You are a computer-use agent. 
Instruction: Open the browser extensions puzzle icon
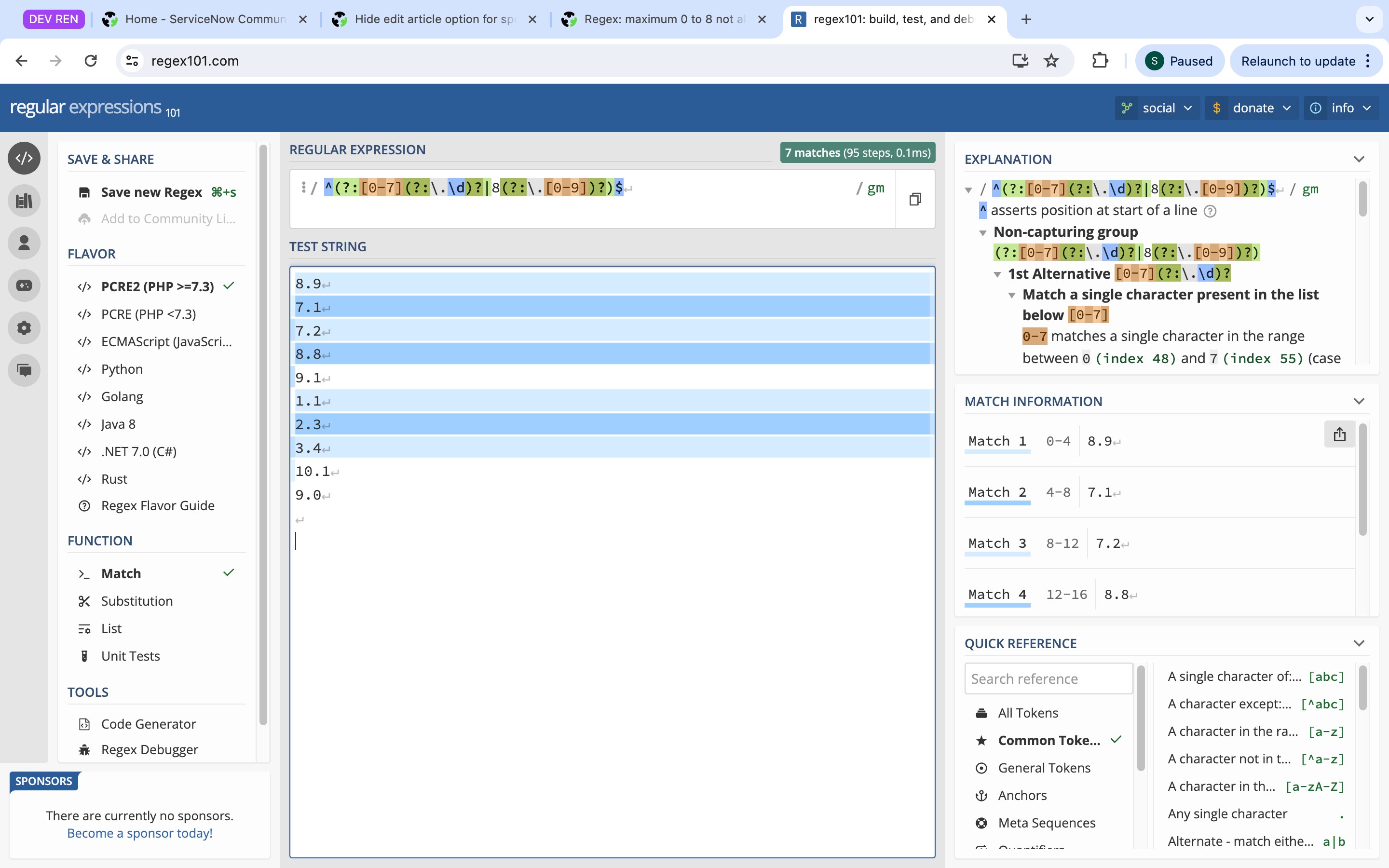(1100, 61)
